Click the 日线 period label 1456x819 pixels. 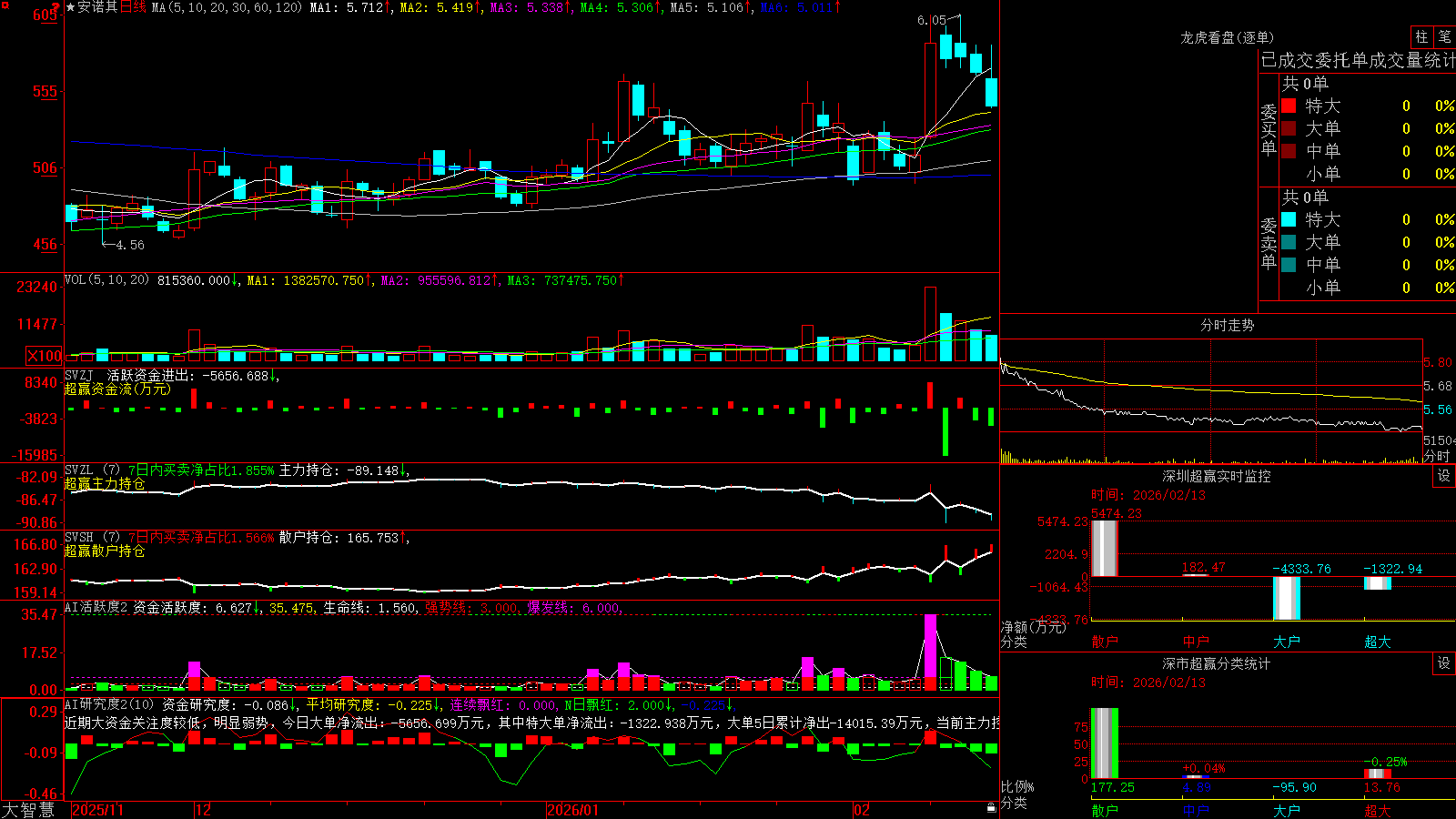(x=133, y=7)
